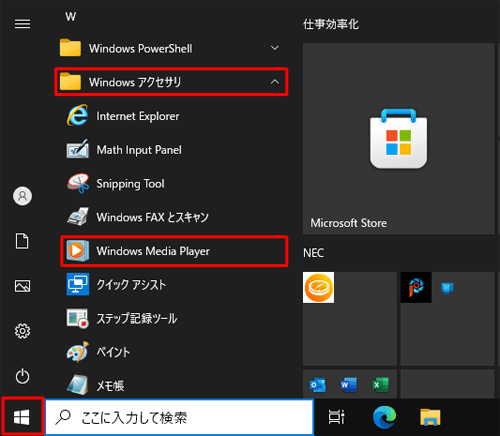Screen dimensions: 500x436
Task: Click the search magnifier icon
Action: click(63, 417)
